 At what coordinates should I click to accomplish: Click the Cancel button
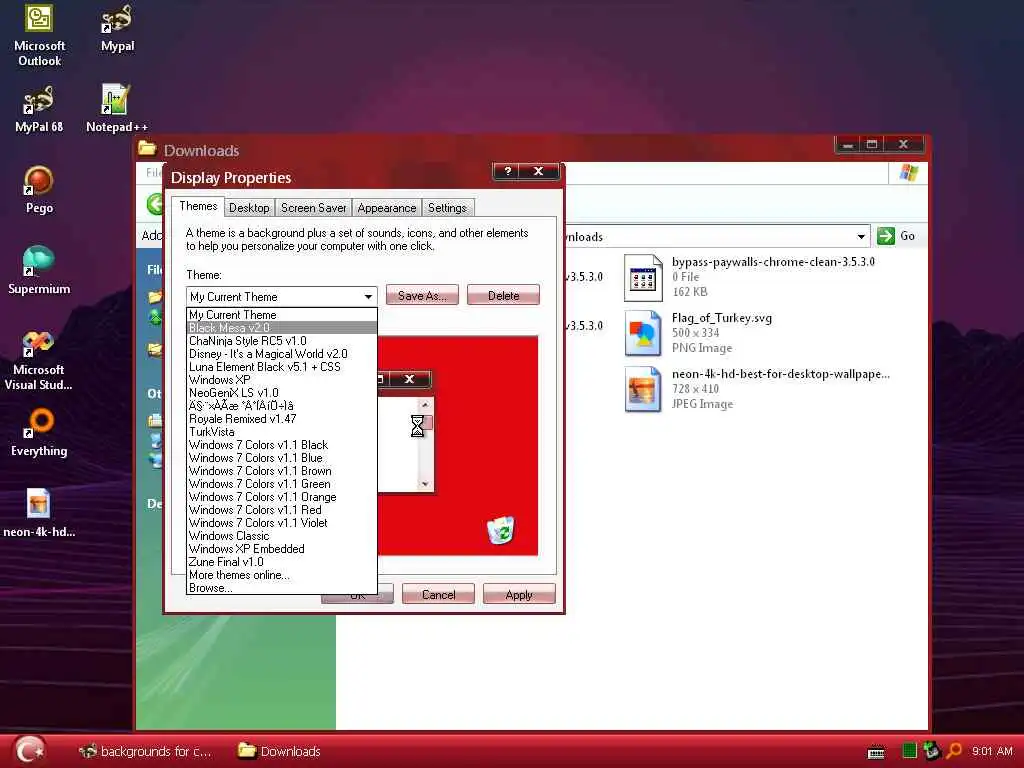[x=438, y=594]
